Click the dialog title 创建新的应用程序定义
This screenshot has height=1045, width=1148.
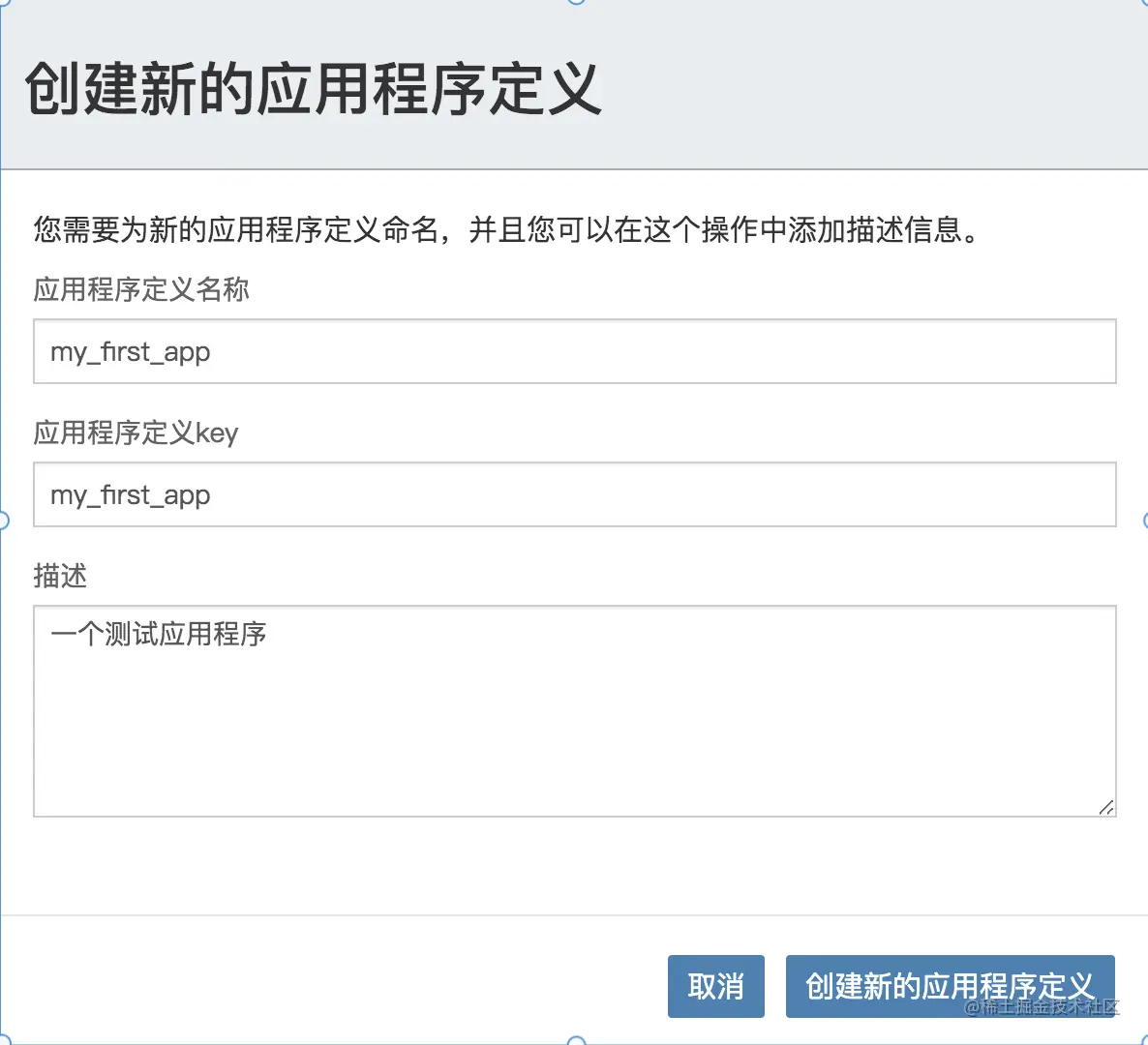pyautogui.click(x=313, y=89)
